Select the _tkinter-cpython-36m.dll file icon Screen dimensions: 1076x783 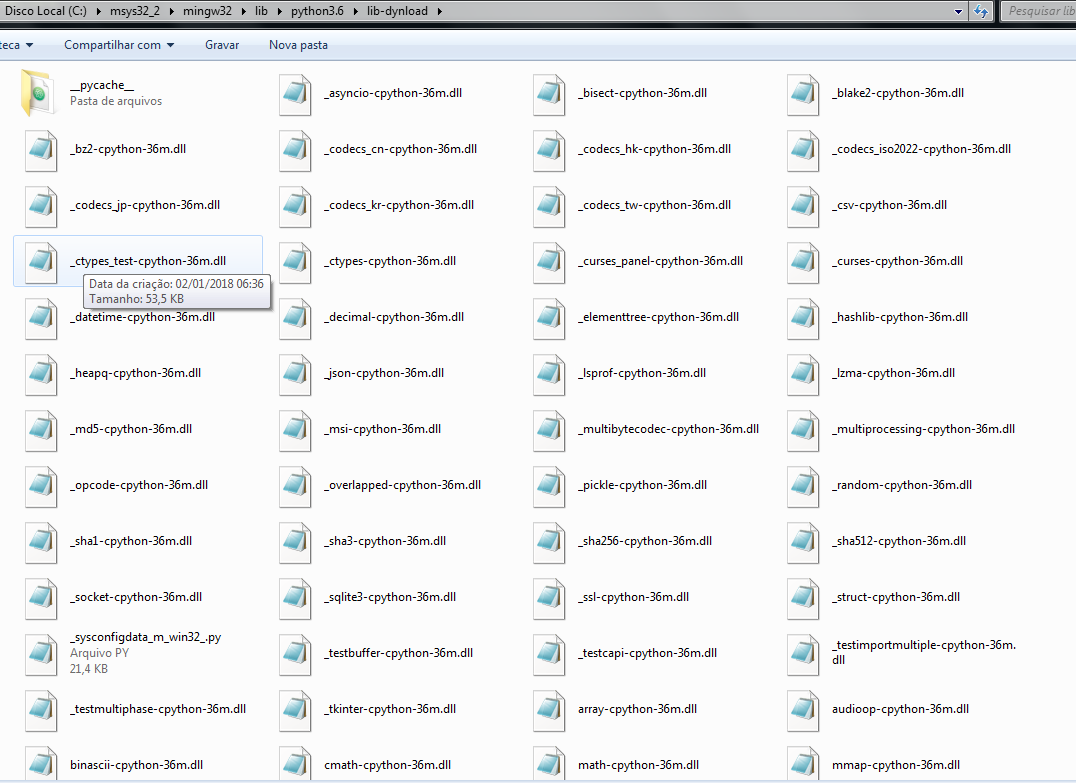(295, 710)
